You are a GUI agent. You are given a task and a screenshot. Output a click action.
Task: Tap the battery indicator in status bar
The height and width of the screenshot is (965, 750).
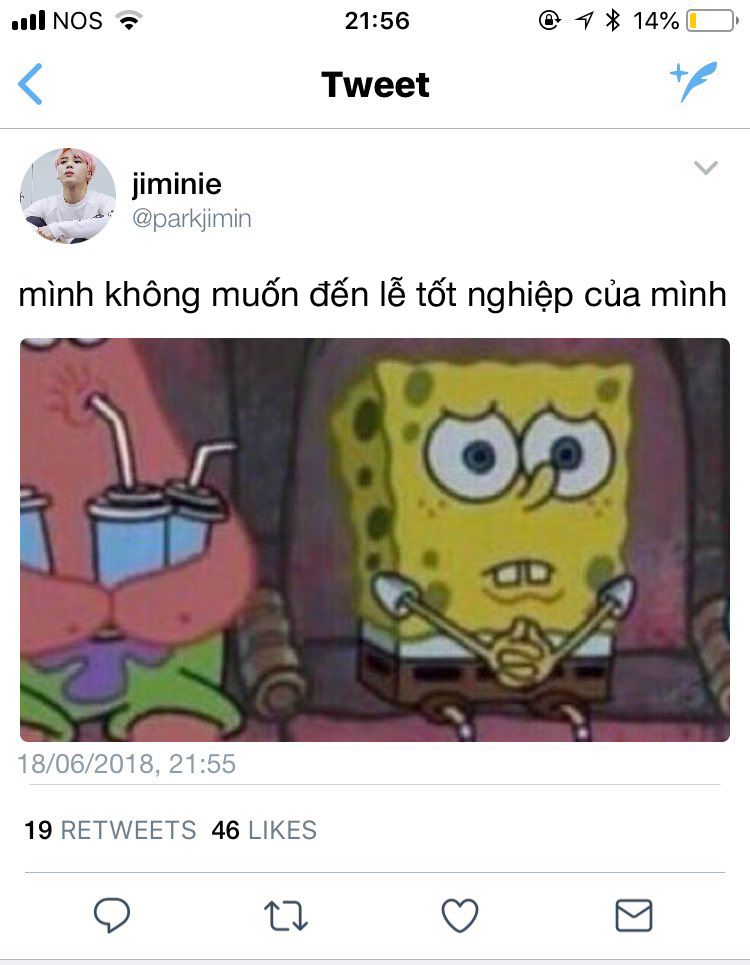pos(712,21)
